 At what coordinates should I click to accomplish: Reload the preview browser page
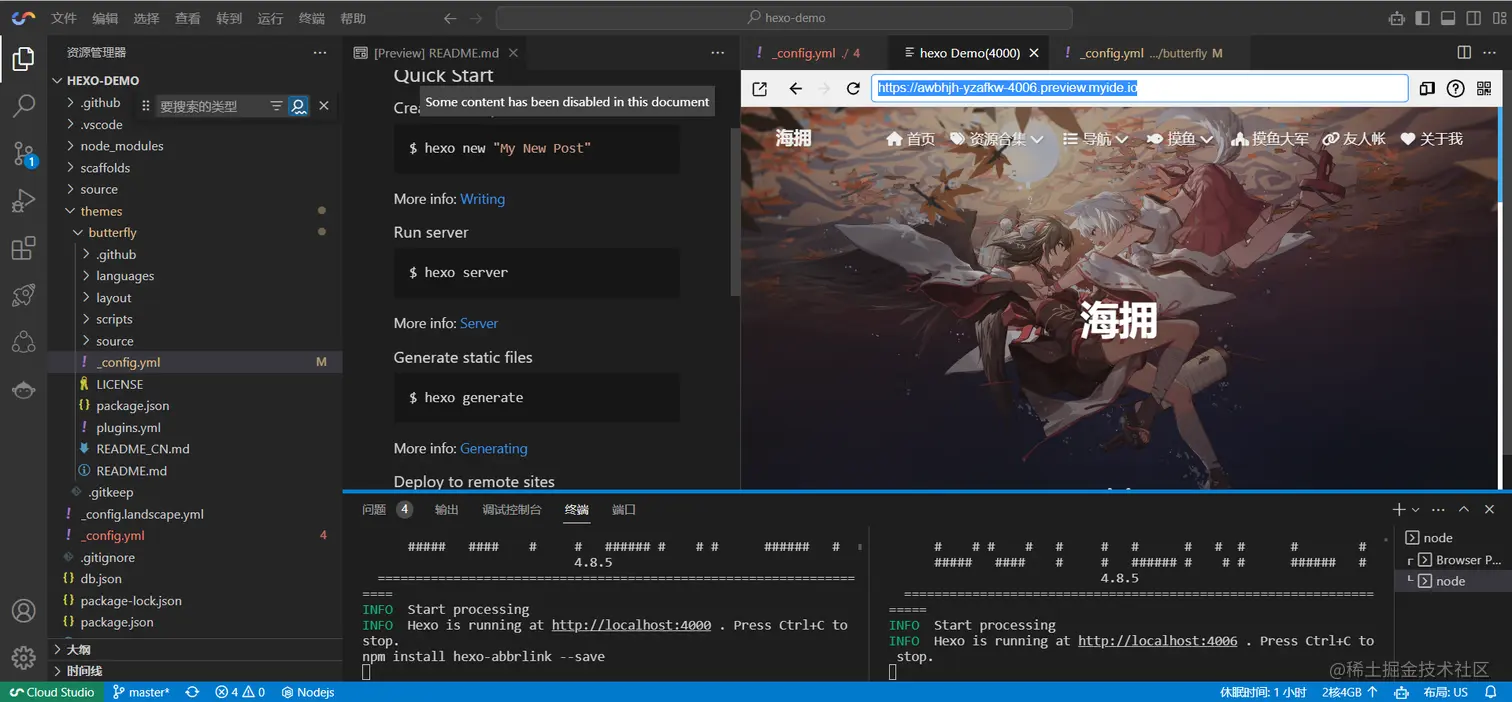coord(853,89)
